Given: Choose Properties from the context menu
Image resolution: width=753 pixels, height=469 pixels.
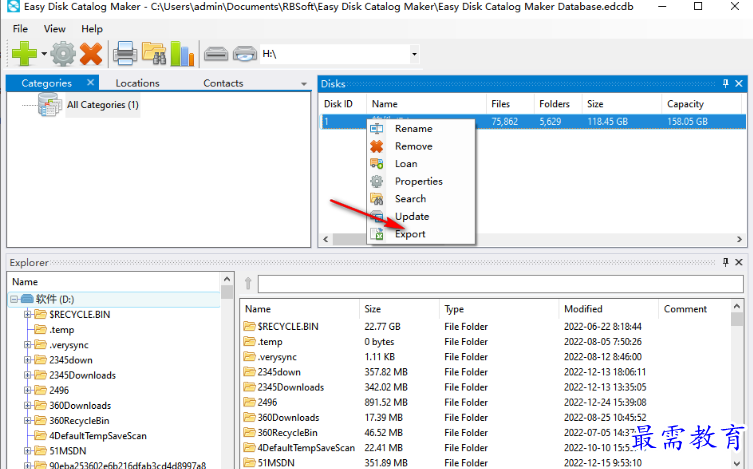Looking at the screenshot, I should (421, 181).
